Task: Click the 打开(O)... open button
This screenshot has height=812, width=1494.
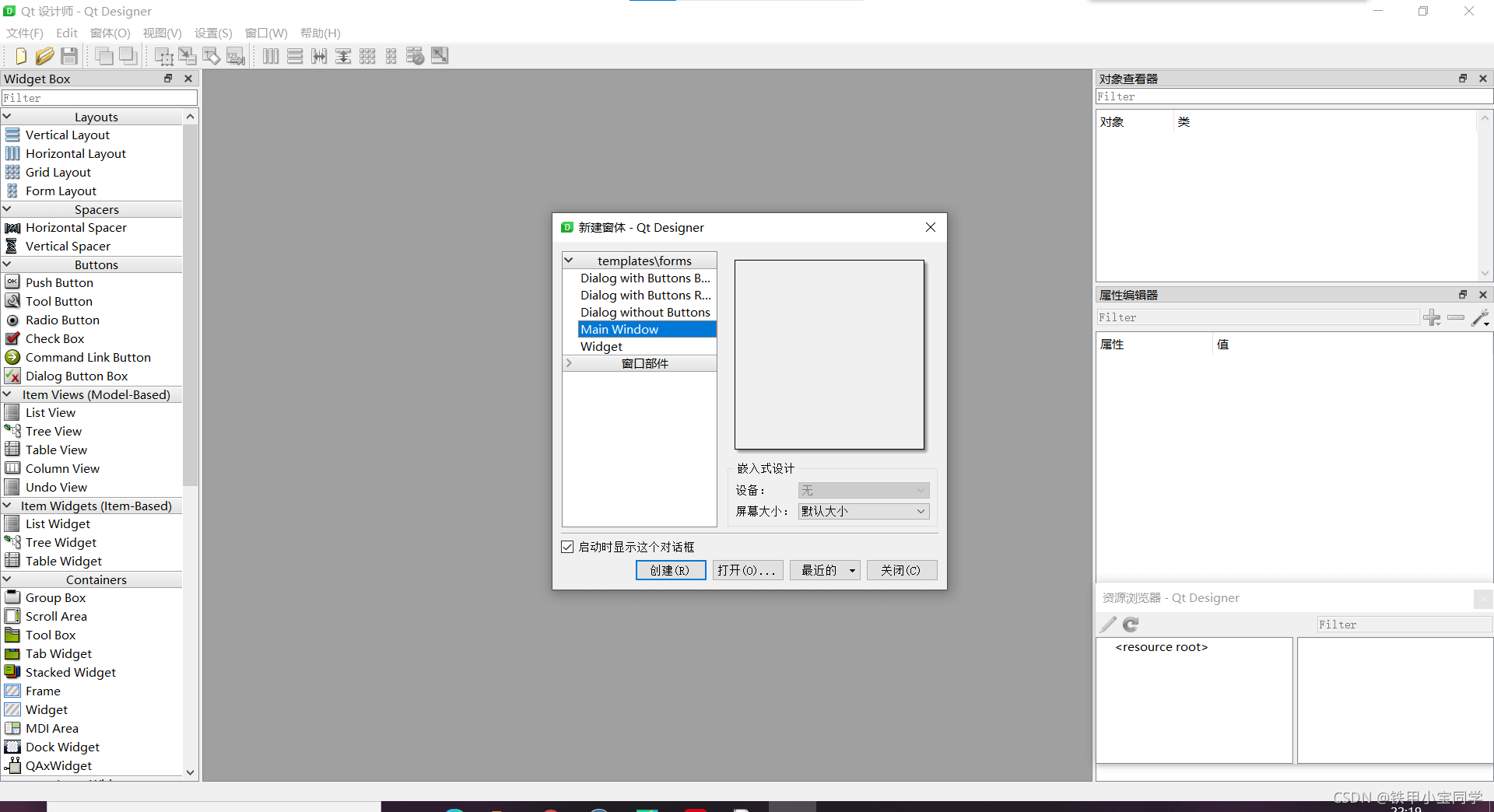Action: (747, 570)
